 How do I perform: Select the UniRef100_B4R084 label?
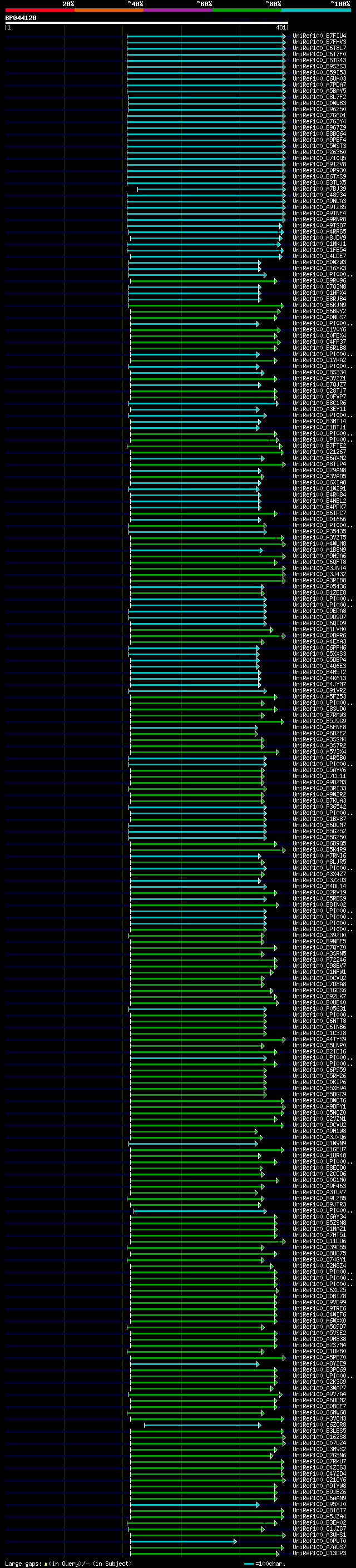point(319,495)
